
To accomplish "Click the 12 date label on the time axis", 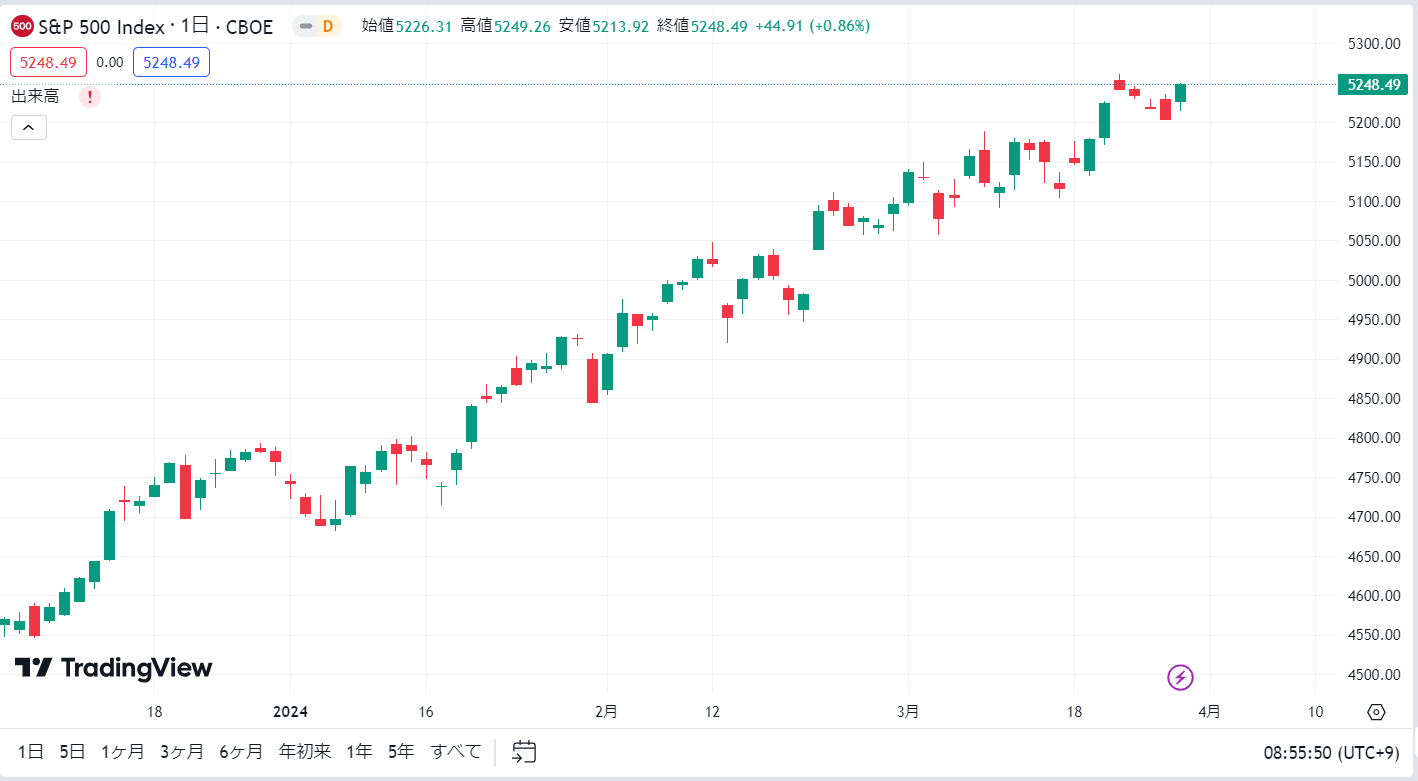I will pyautogui.click(x=712, y=712).
